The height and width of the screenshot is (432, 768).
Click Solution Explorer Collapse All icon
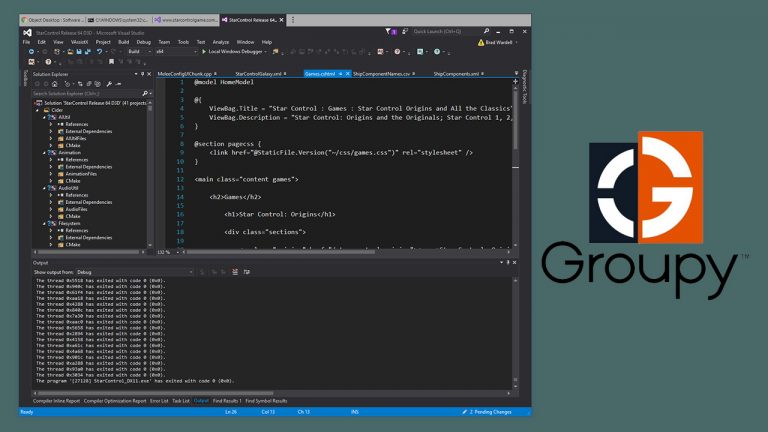coord(89,84)
